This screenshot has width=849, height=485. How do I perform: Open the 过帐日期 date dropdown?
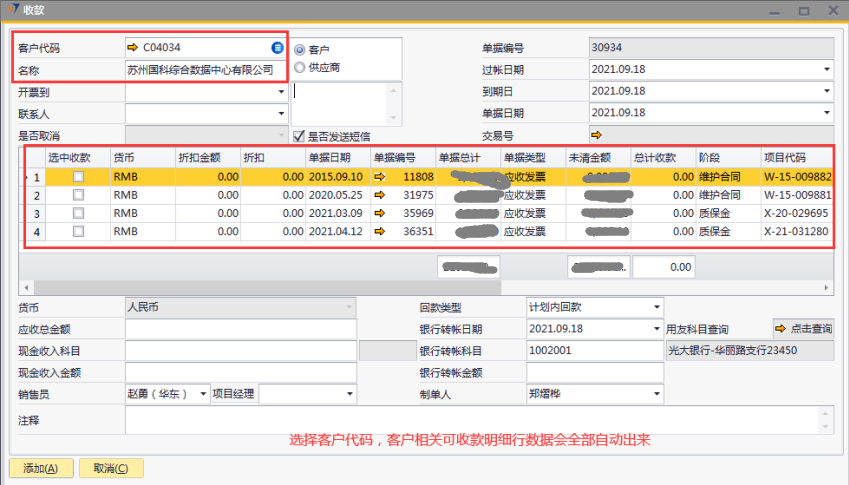(827, 70)
